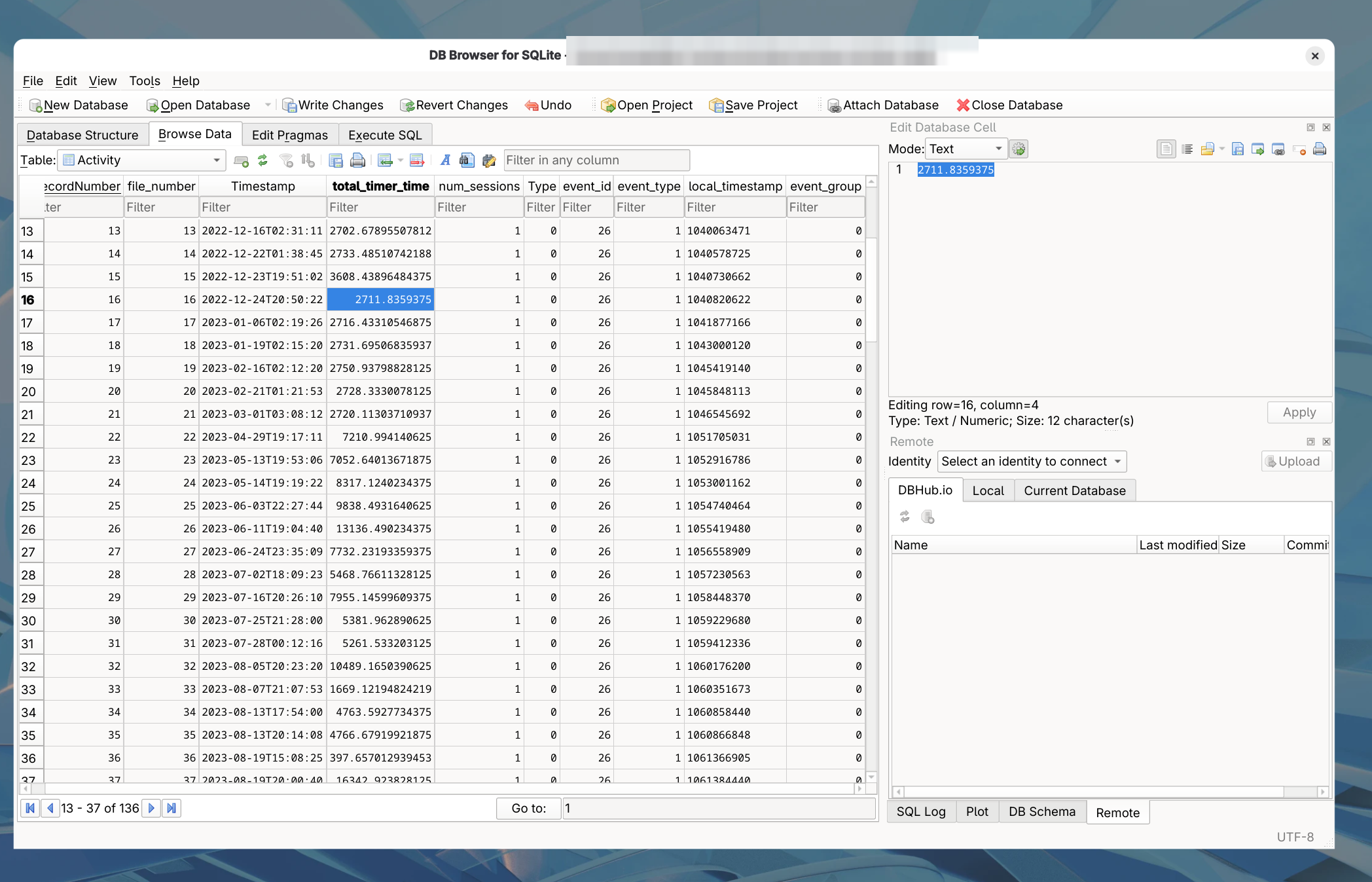Select the Local remote tab
The height and width of the screenshot is (882, 1372).
[988, 490]
